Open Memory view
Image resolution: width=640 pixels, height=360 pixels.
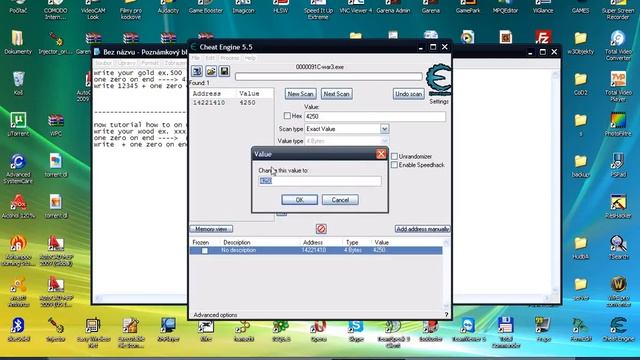coord(211,229)
